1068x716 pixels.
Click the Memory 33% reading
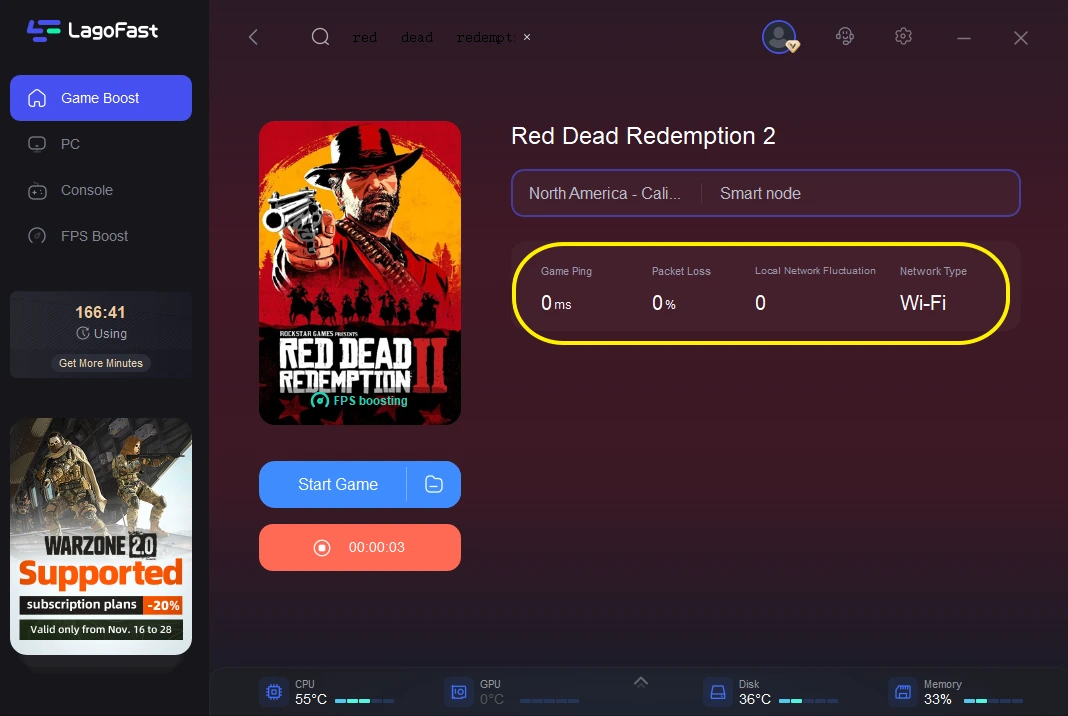pos(937,700)
